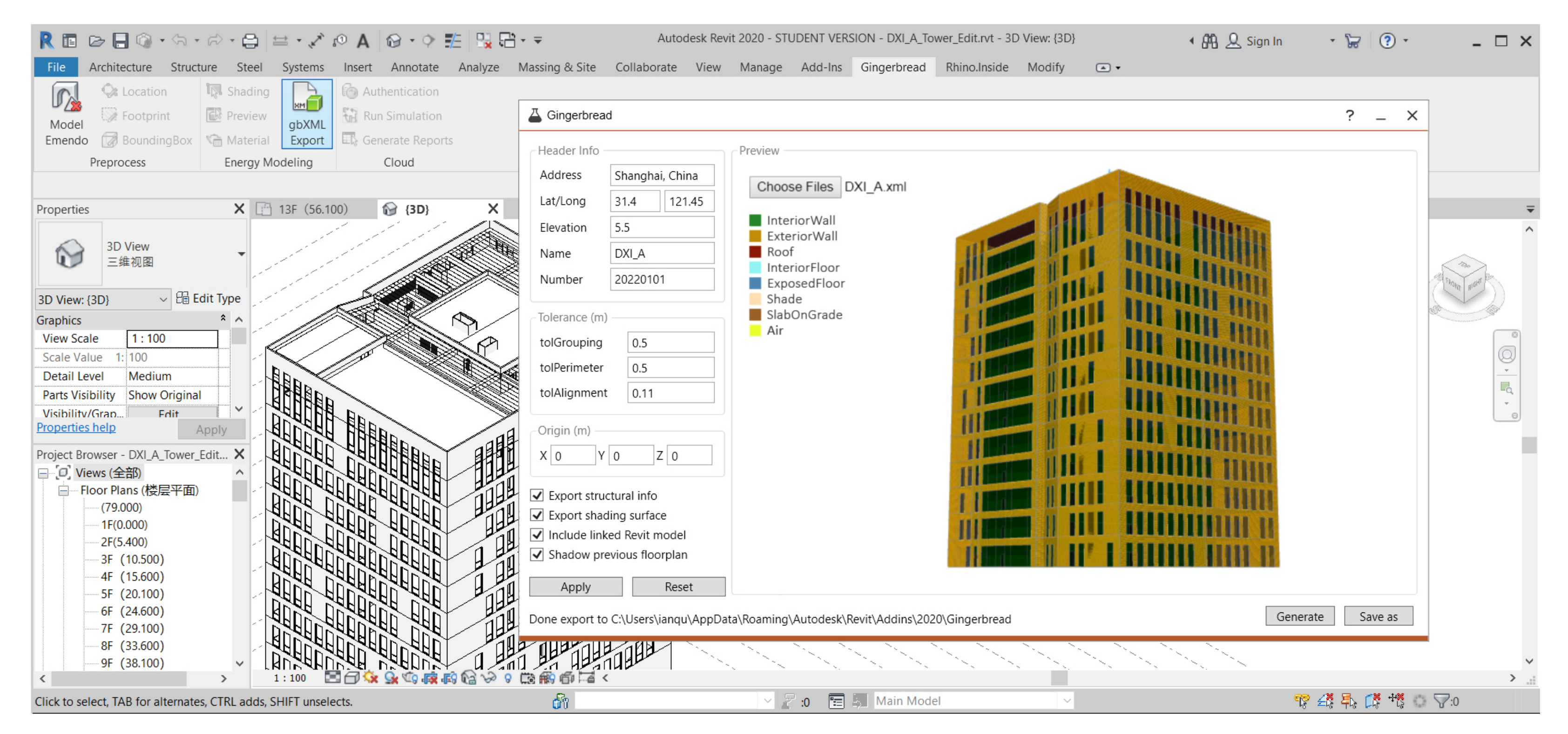
Task: Uncheck Export structural info checkbox
Action: point(537,495)
